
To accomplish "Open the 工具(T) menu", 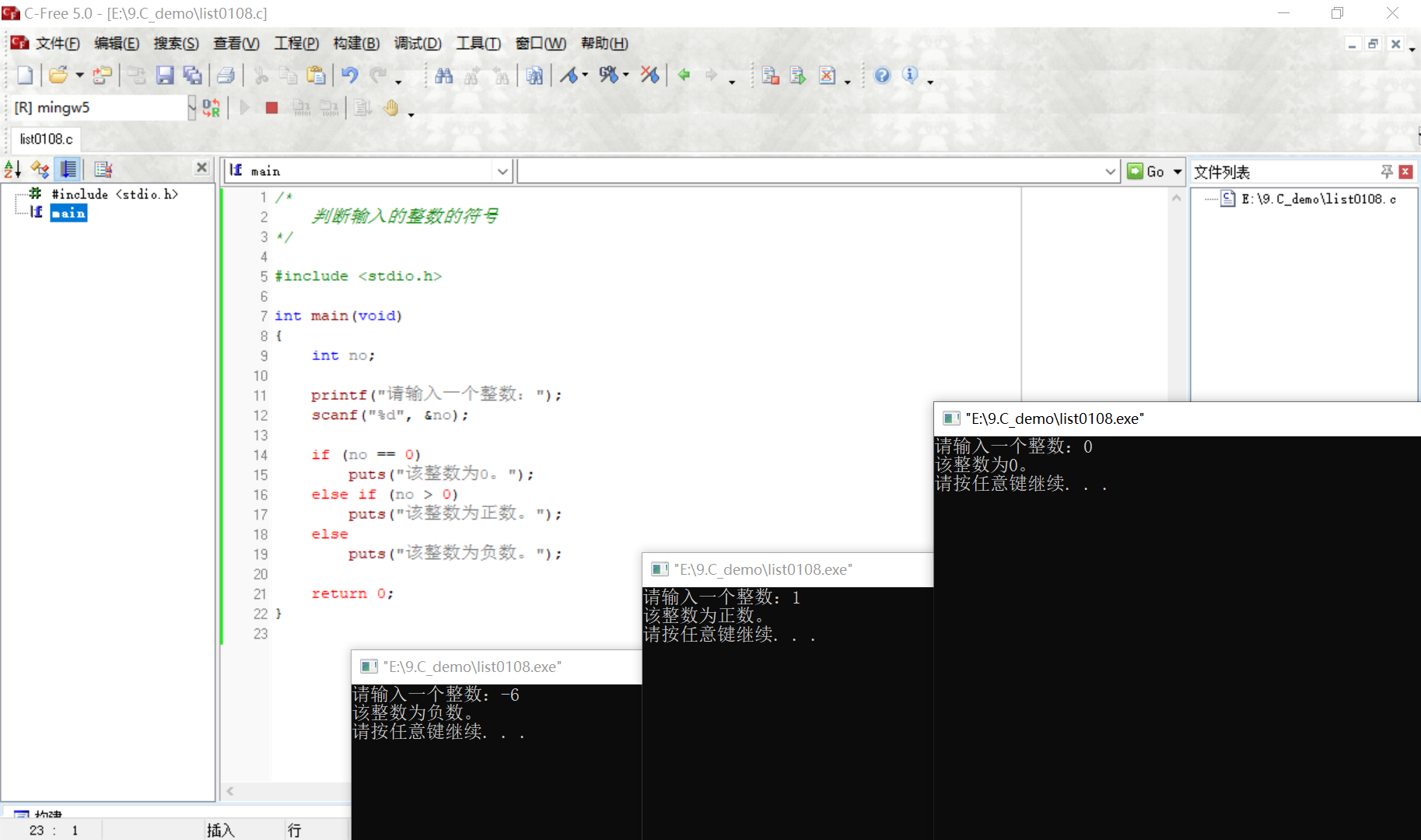I will (x=478, y=44).
